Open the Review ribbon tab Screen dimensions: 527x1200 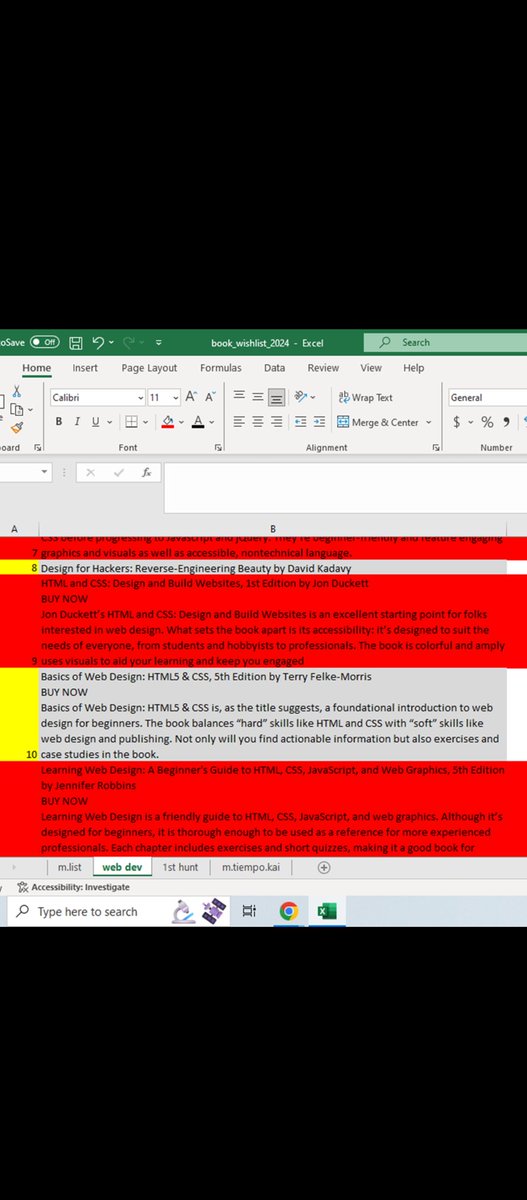(x=323, y=368)
